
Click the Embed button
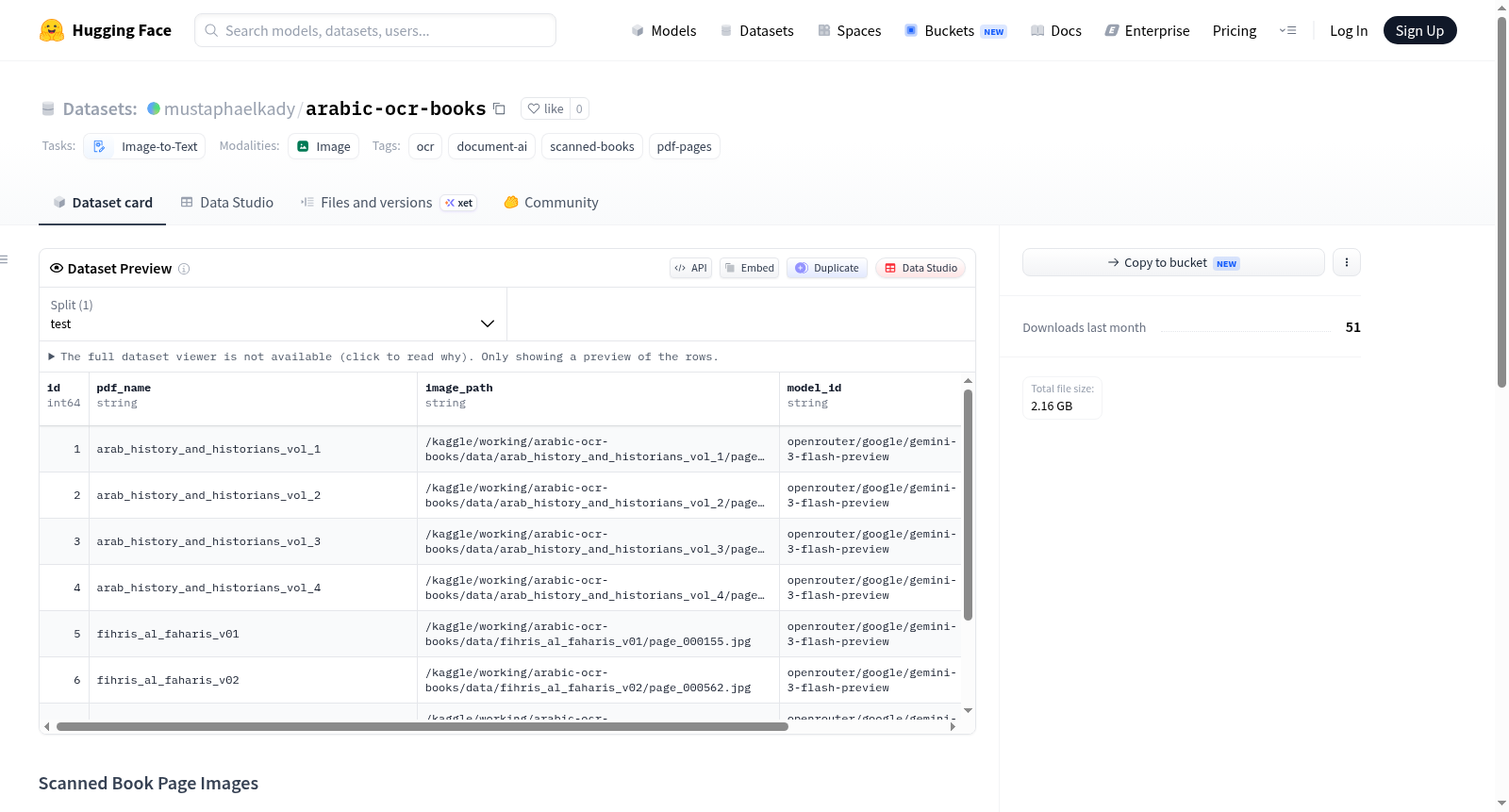pyautogui.click(x=750, y=268)
